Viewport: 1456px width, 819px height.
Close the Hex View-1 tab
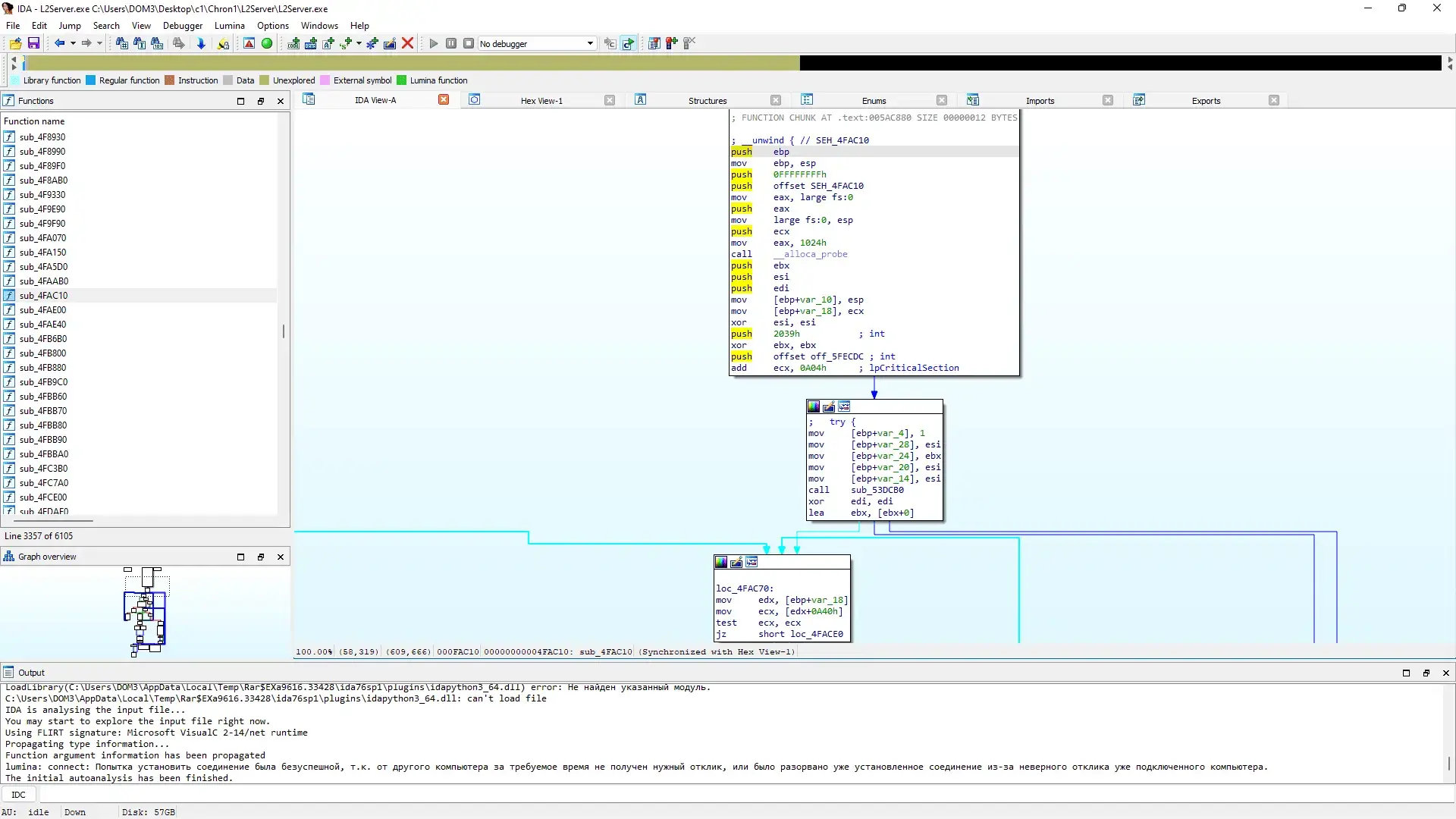[610, 100]
